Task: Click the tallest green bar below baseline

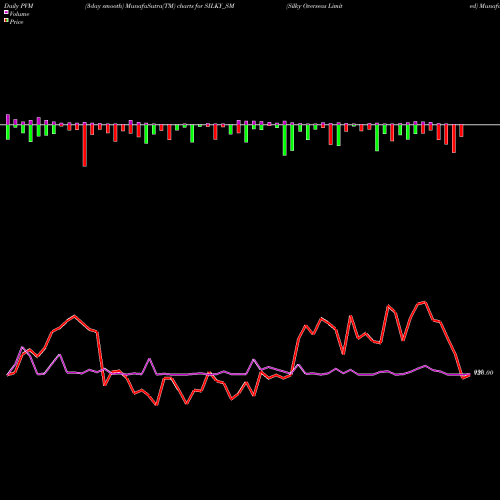Action: click(x=285, y=140)
